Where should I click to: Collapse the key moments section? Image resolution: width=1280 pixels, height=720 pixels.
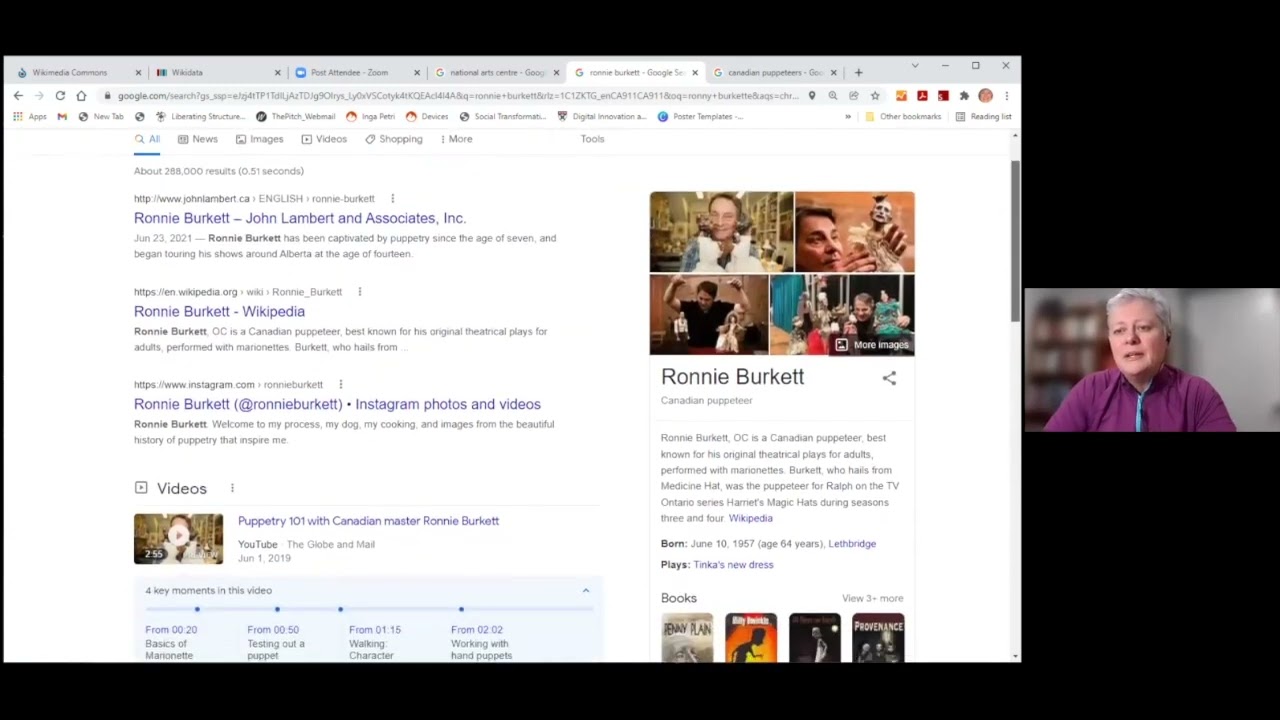586,591
